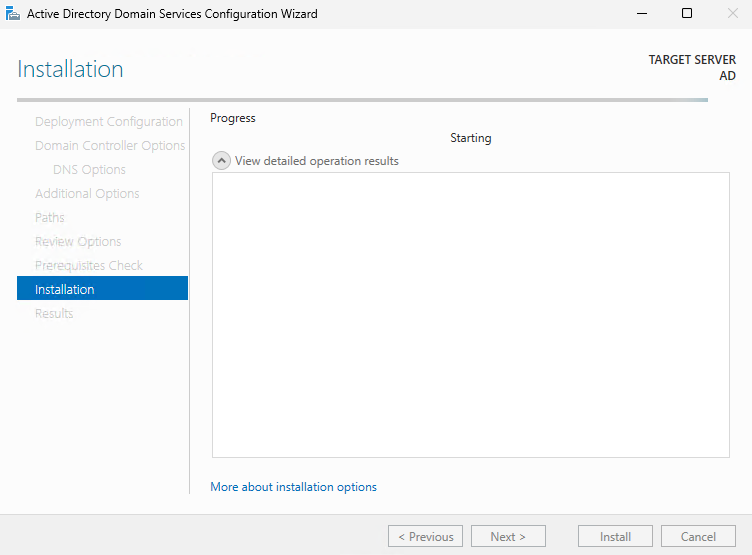The width and height of the screenshot is (752, 555).
Task: Go to Deployment Configuration step
Action: coord(108,122)
